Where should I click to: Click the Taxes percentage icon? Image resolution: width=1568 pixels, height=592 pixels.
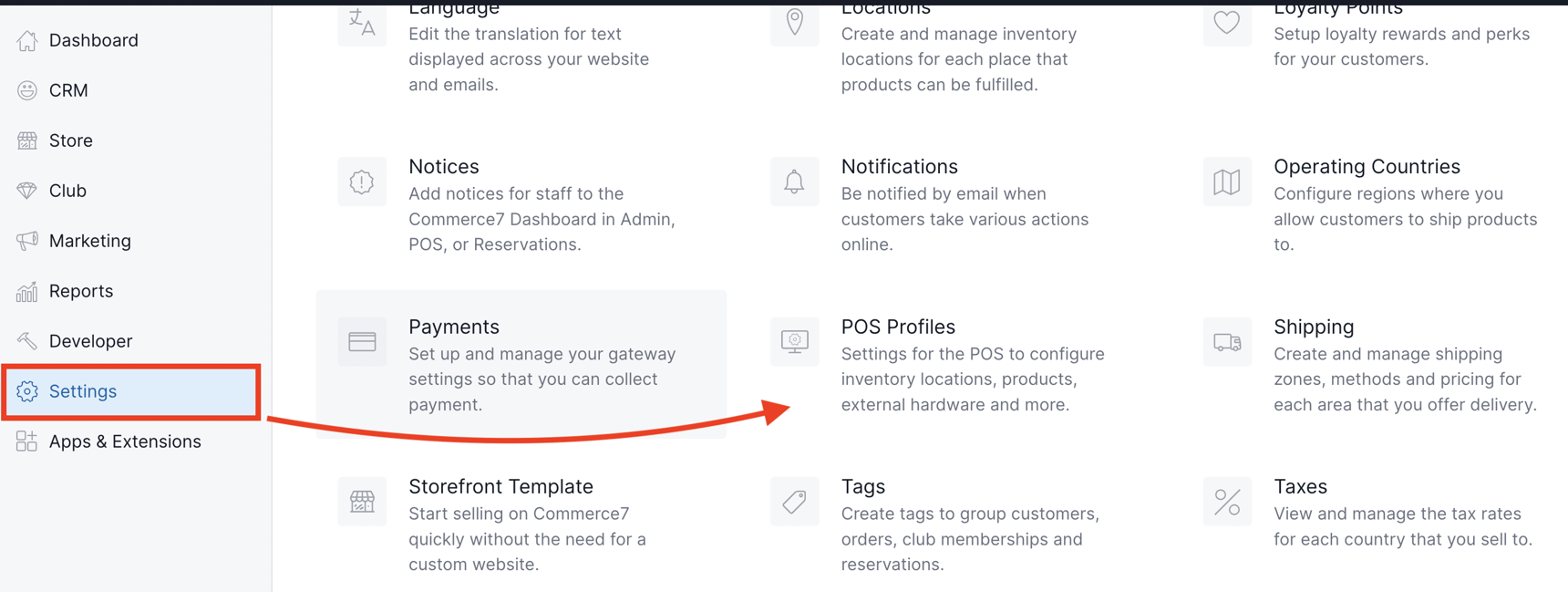(1226, 502)
